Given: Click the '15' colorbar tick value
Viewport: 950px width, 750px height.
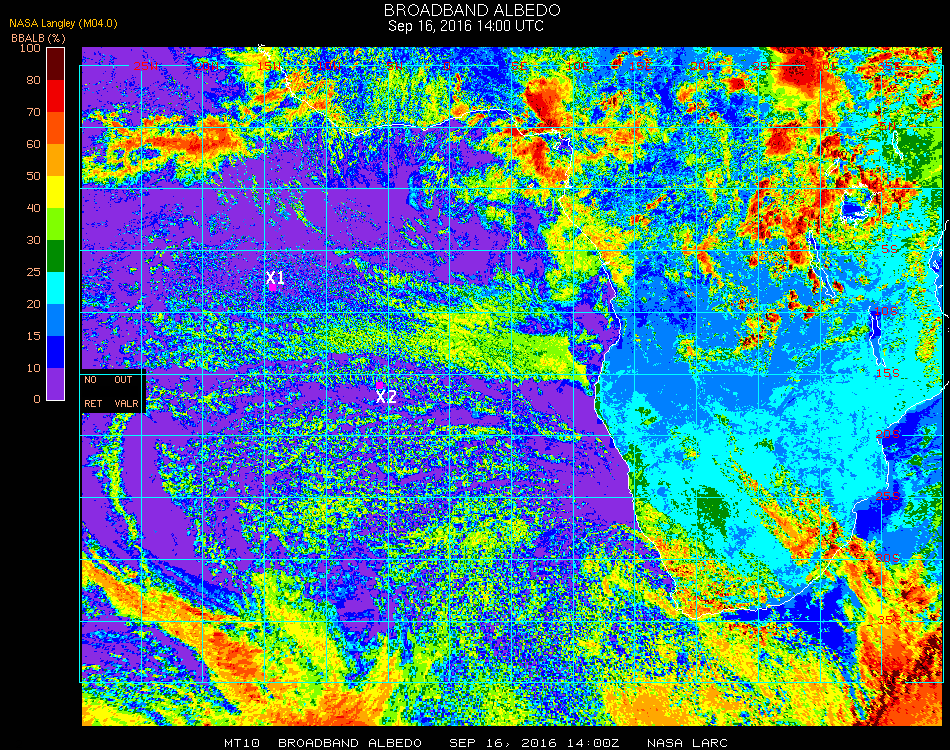Looking at the screenshot, I should (x=33, y=336).
